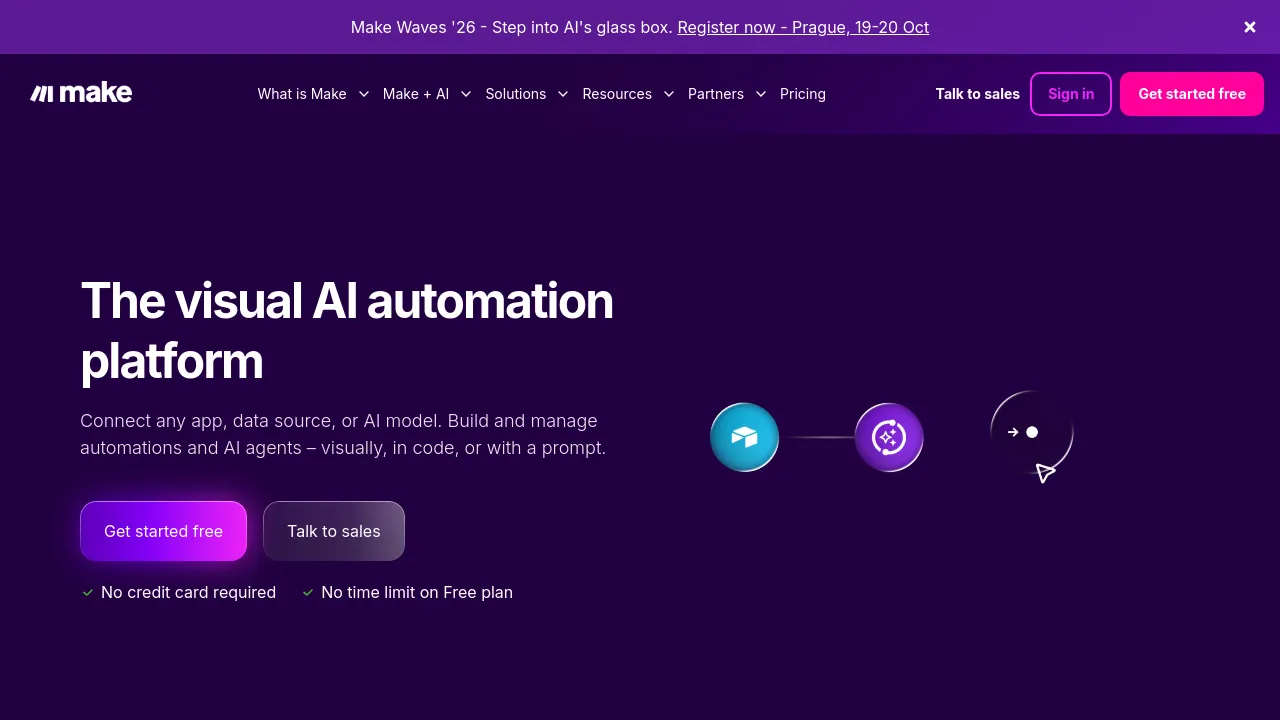Expand the What is Make chevron
Screen dimensions: 1280x720
tap(363, 94)
